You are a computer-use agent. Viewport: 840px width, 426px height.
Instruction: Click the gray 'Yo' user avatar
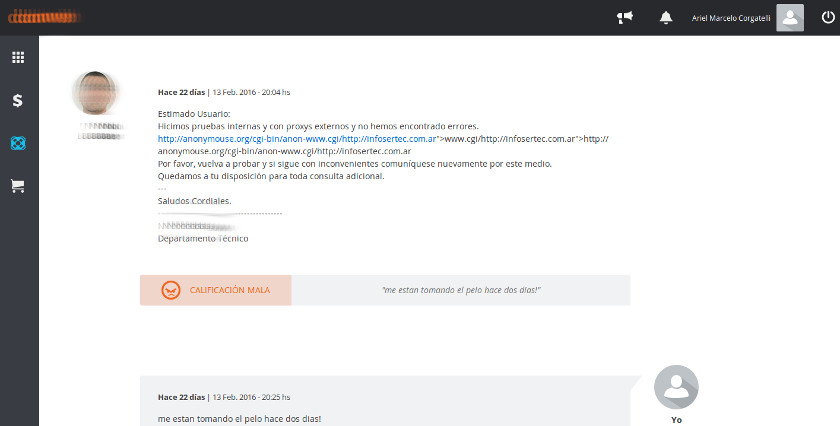[676, 388]
